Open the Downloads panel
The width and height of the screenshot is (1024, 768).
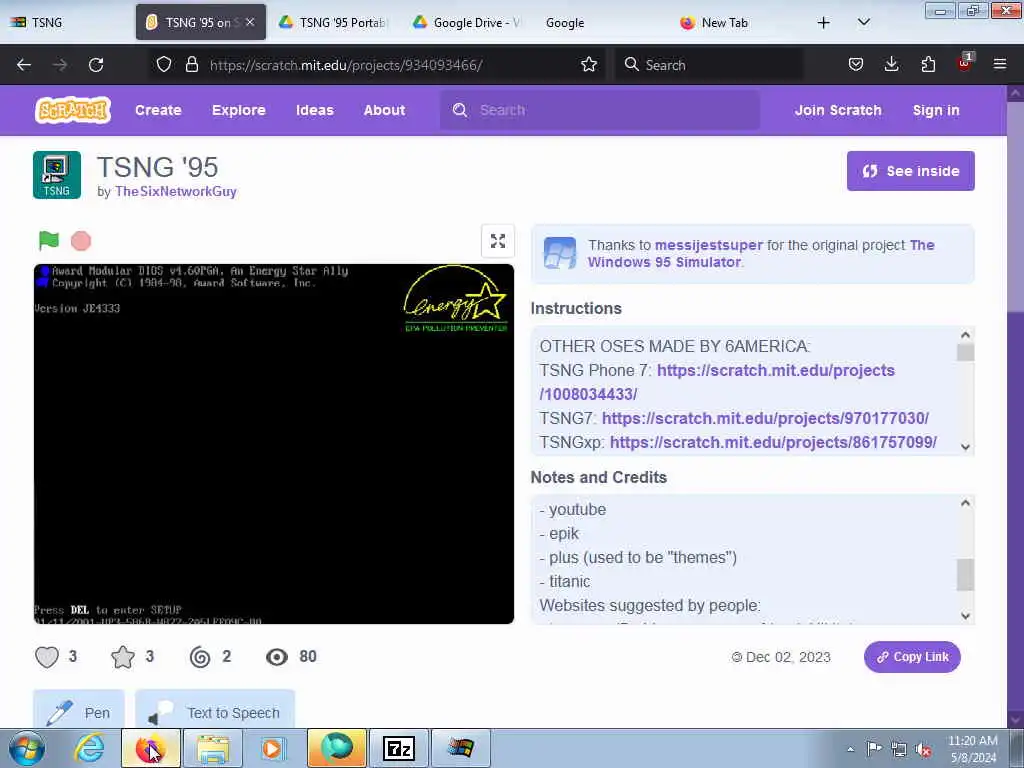(891, 64)
